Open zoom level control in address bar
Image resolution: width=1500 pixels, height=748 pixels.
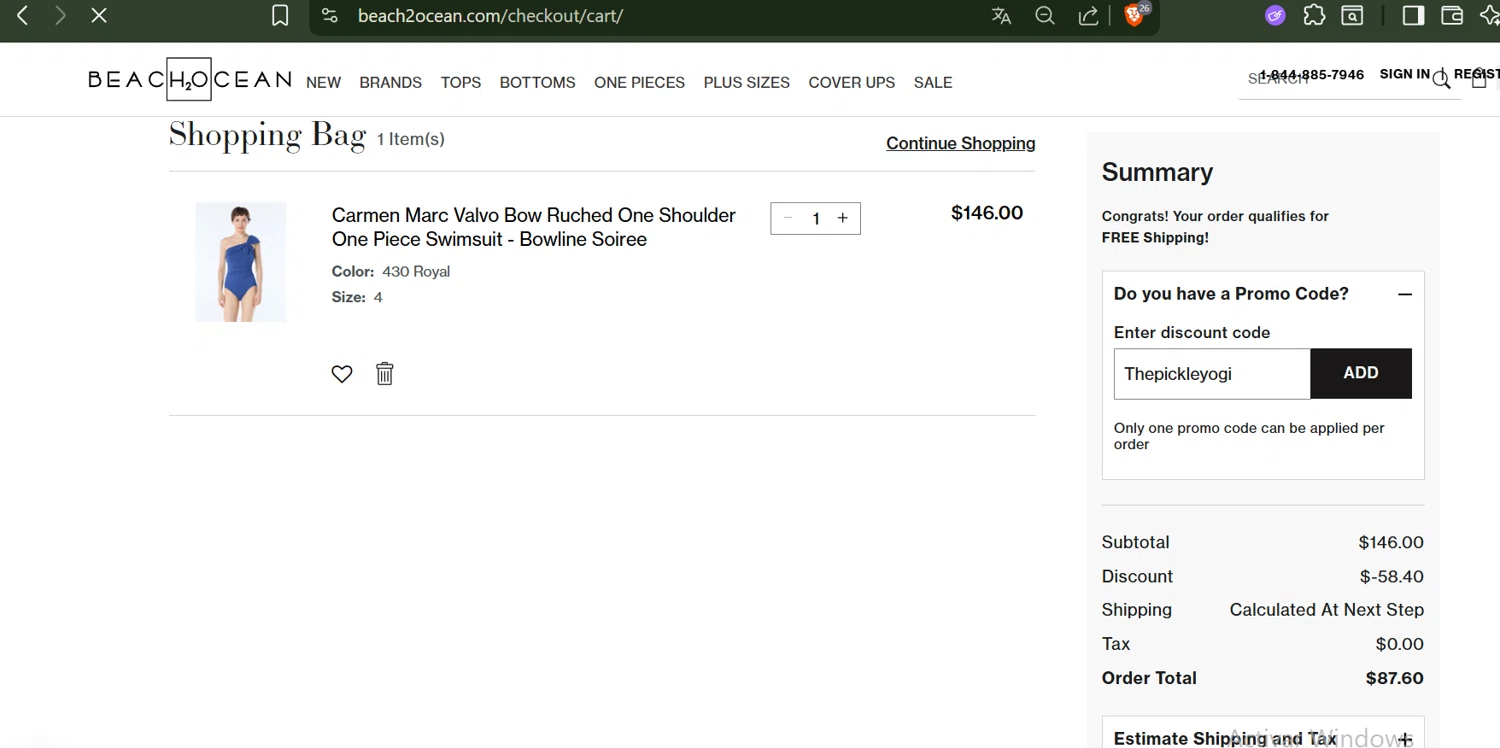(x=1045, y=16)
